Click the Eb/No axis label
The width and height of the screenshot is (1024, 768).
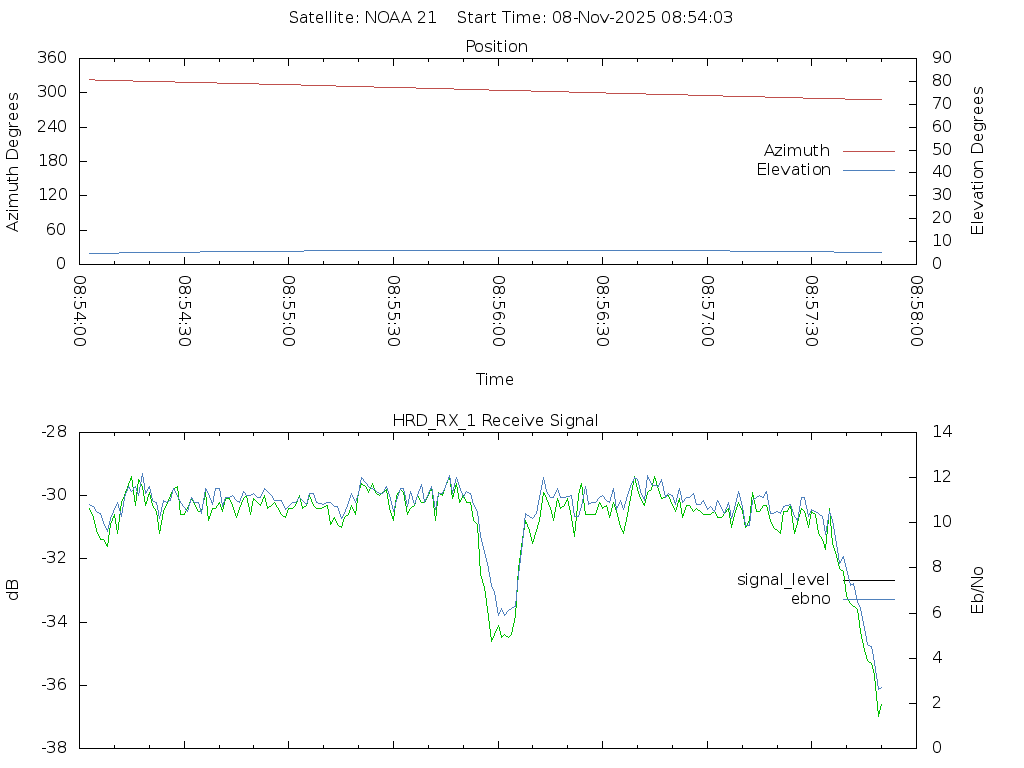click(x=978, y=590)
